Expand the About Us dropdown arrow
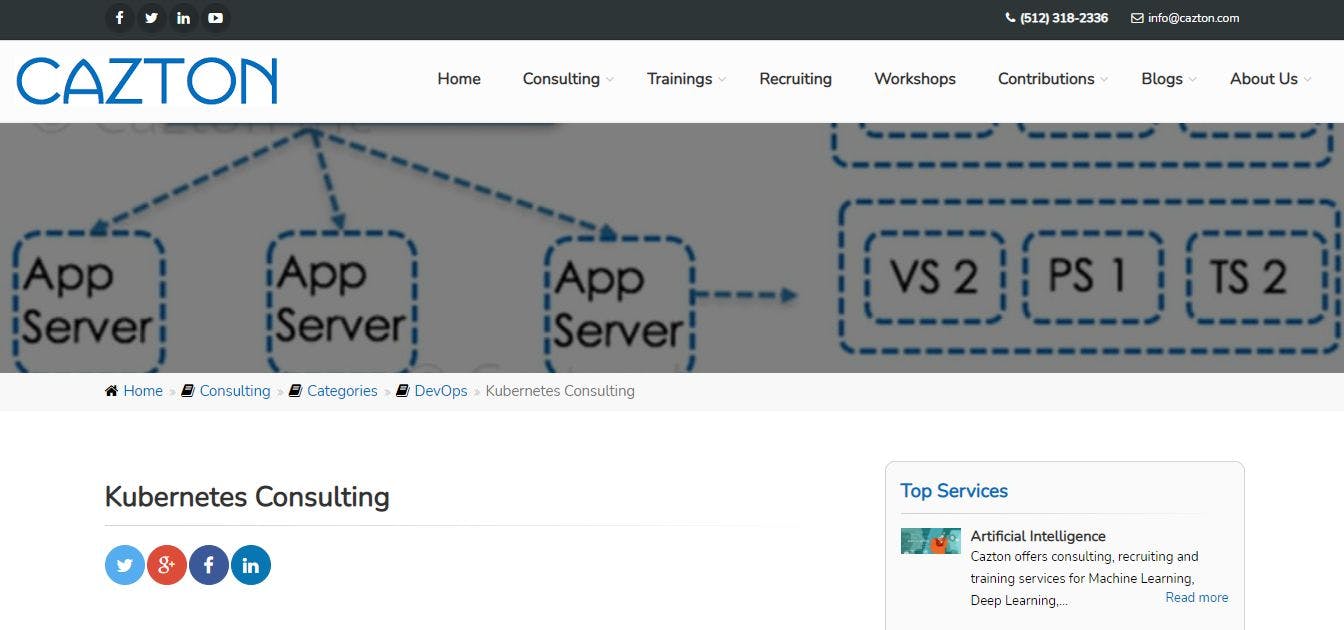1344x630 pixels. [x=1307, y=80]
